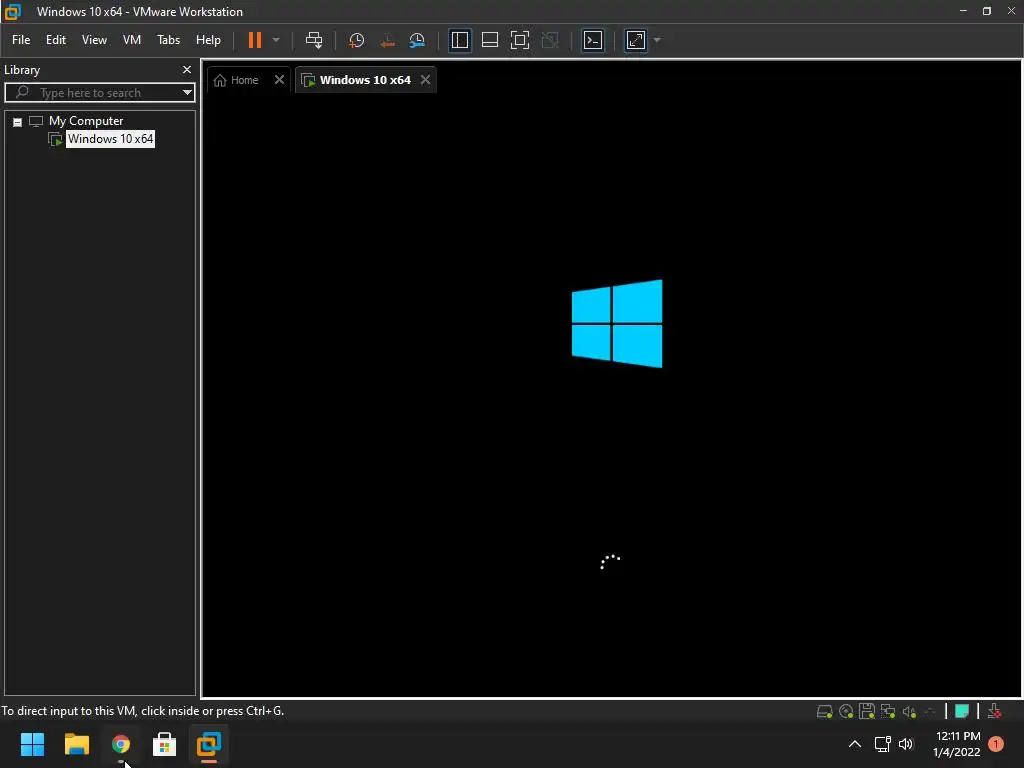Click the hard disk status icon
The height and width of the screenshot is (768, 1024).
824,712
